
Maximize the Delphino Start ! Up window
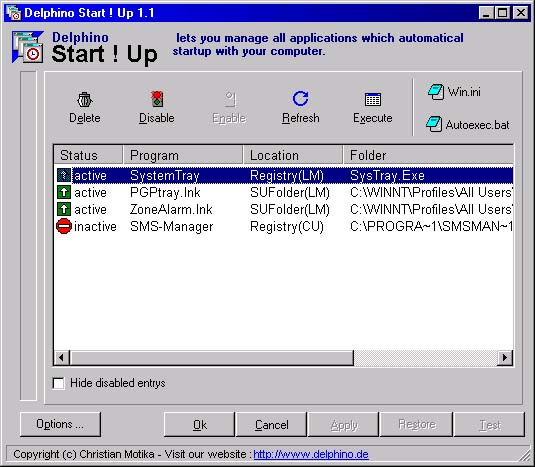pos(502,13)
